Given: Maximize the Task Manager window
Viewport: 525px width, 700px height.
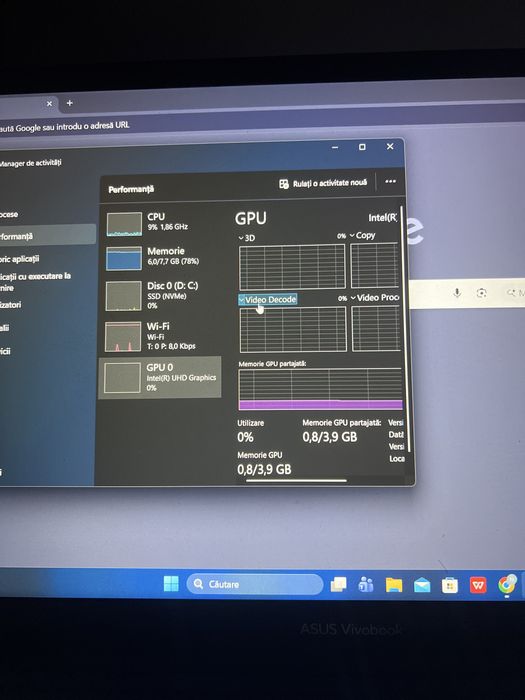Looking at the screenshot, I should (362, 147).
